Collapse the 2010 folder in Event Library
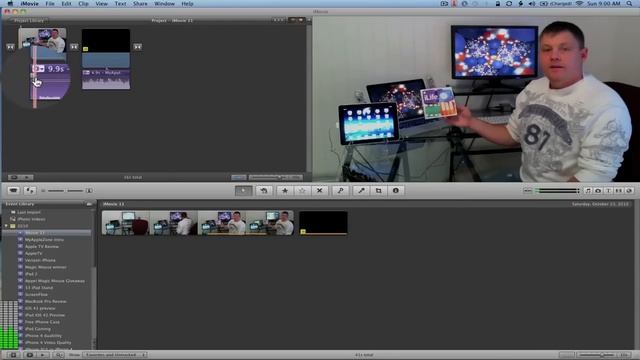Viewport: 640px width, 360px height. 6,226
